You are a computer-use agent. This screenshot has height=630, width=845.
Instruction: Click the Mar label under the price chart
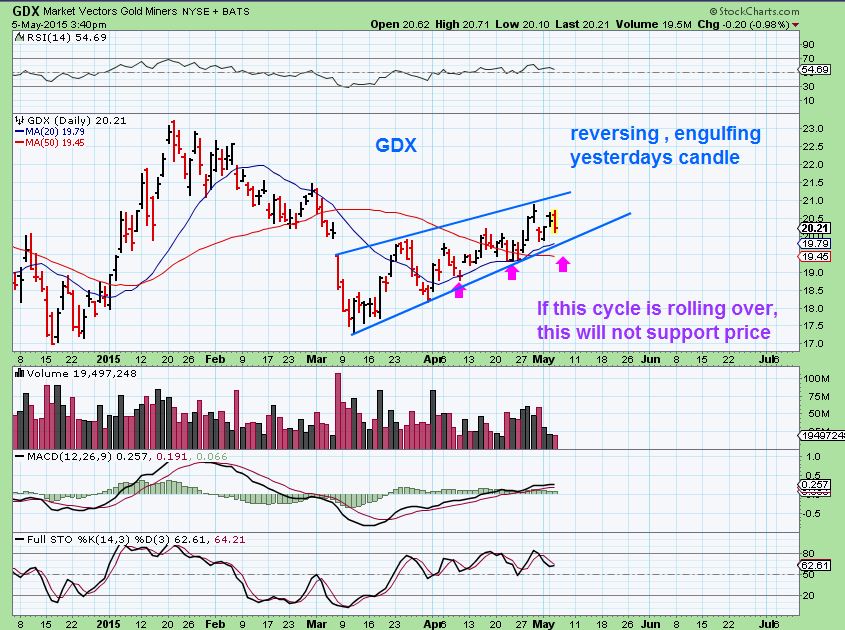coord(316,359)
